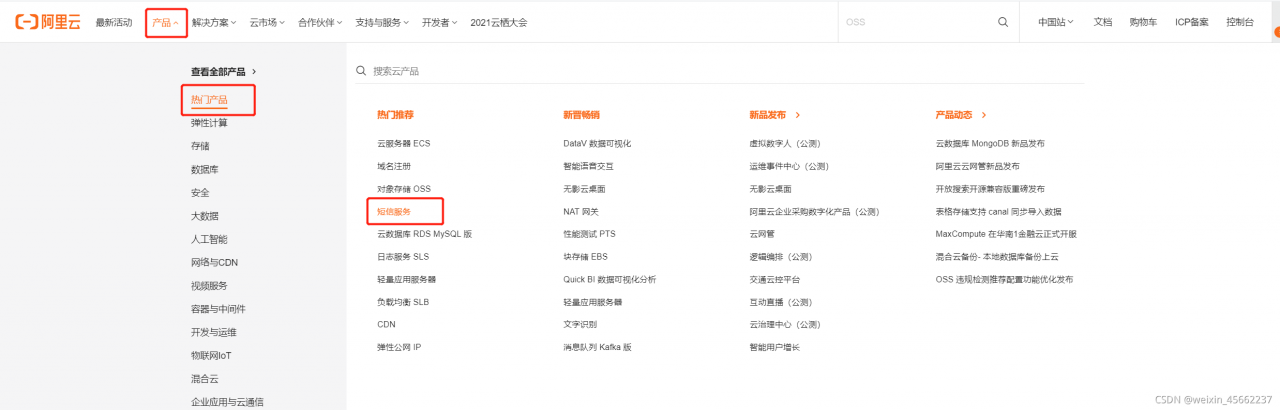Open the 购物车 link
Image resolution: width=1280 pixels, height=410 pixels.
click(1143, 22)
